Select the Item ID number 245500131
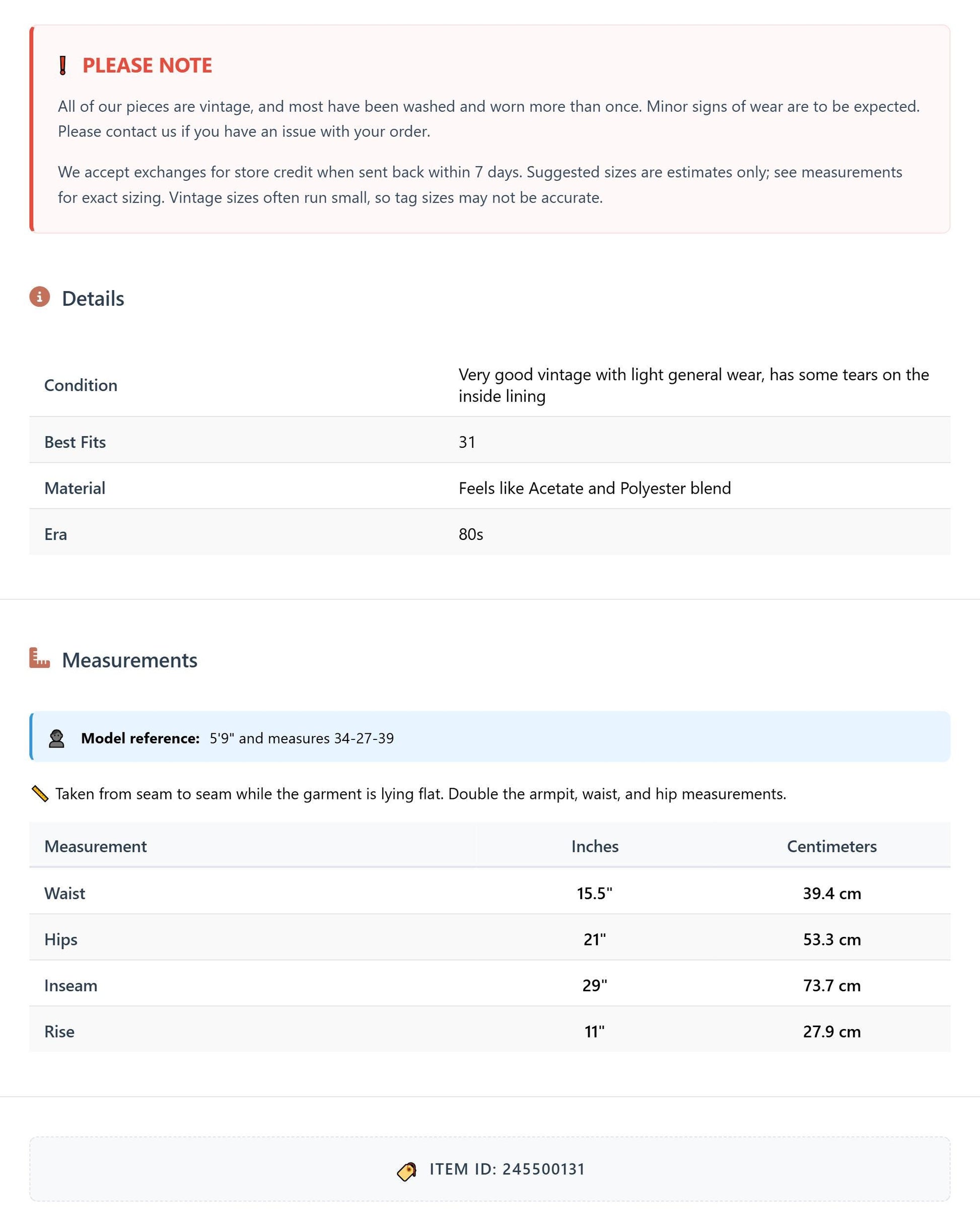This screenshot has height=1226, width=980. (544, 1169)
